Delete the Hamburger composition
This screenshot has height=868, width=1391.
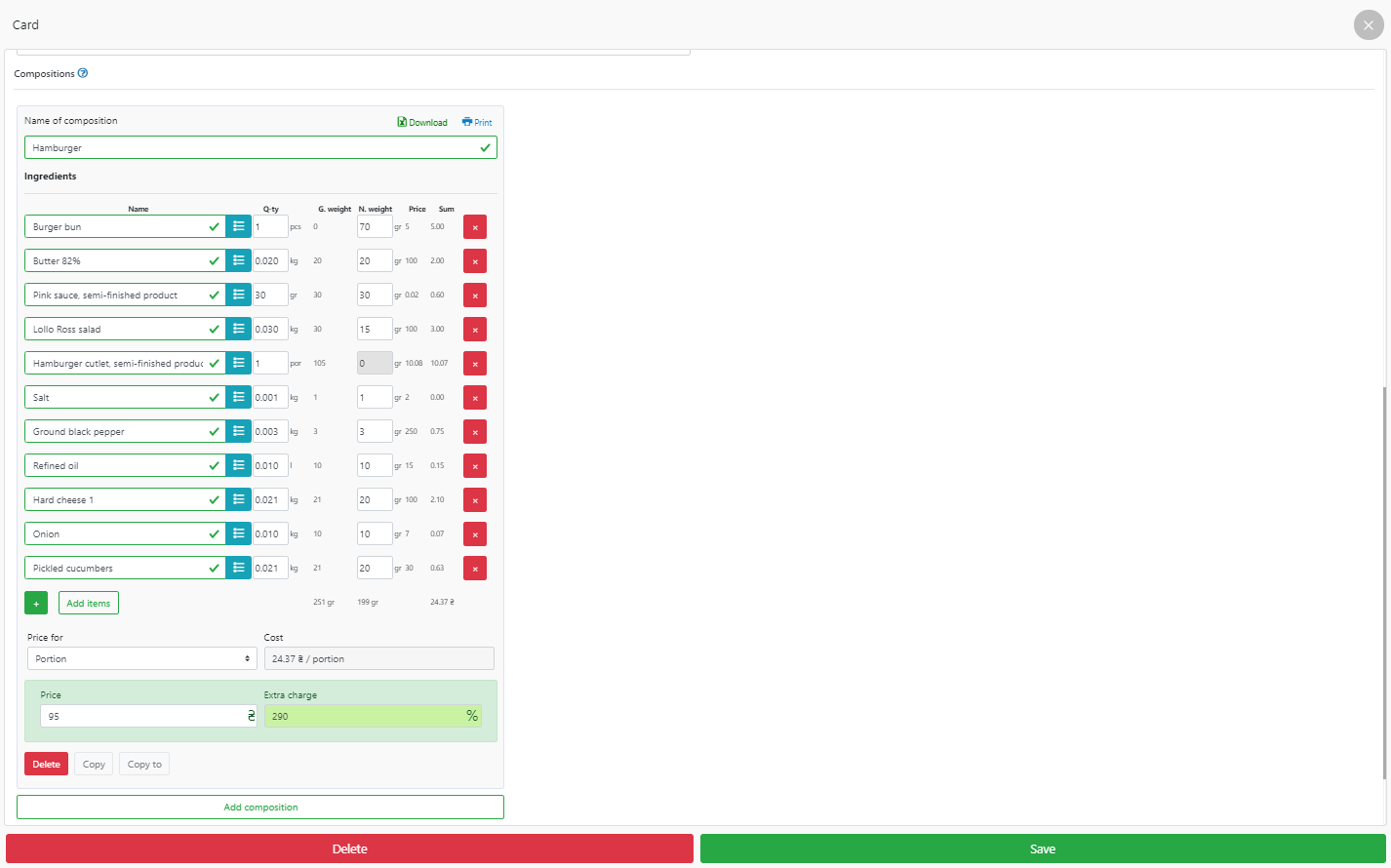pos(46,765)
